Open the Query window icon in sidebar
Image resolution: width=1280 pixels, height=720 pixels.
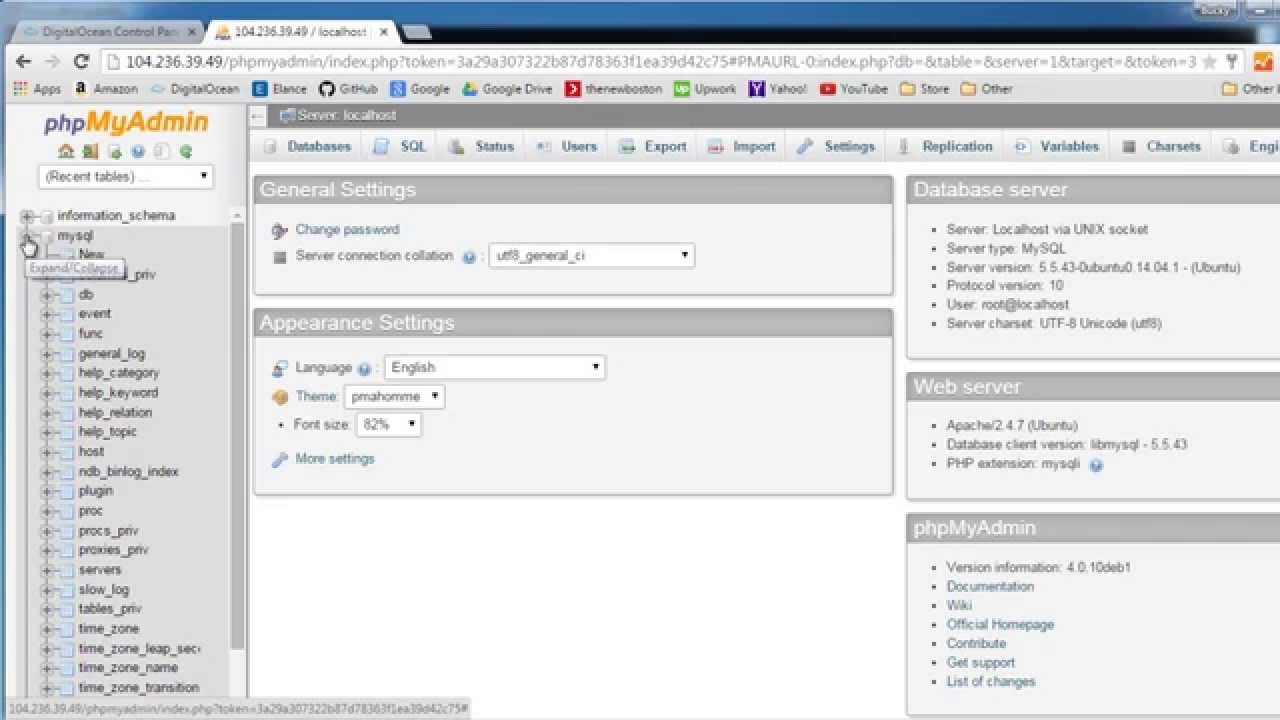[x=114, y=152]
